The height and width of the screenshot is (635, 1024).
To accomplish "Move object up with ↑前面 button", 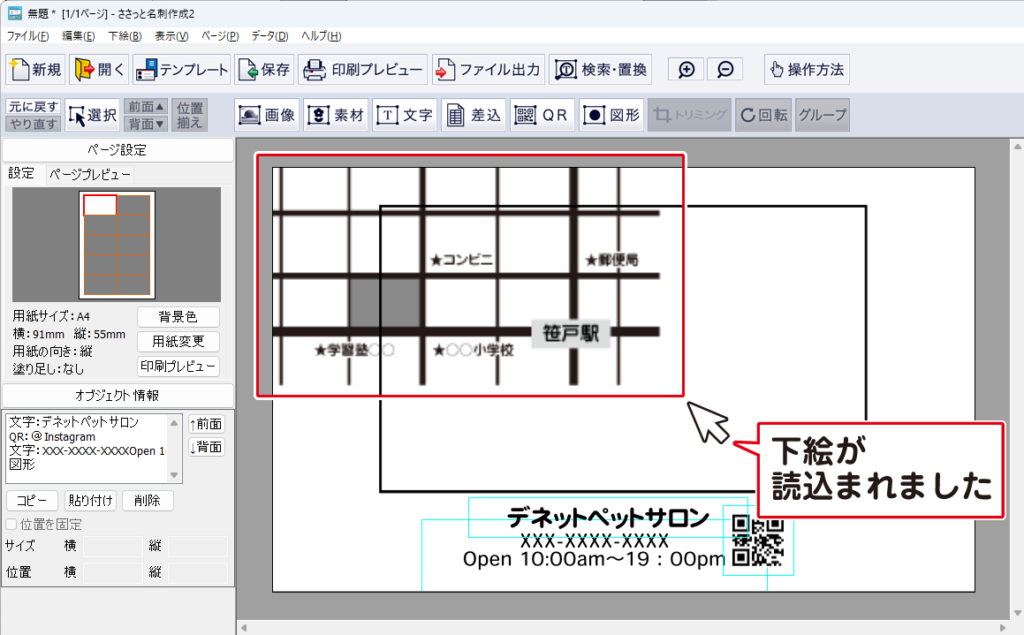I will [x=206, y=424].
